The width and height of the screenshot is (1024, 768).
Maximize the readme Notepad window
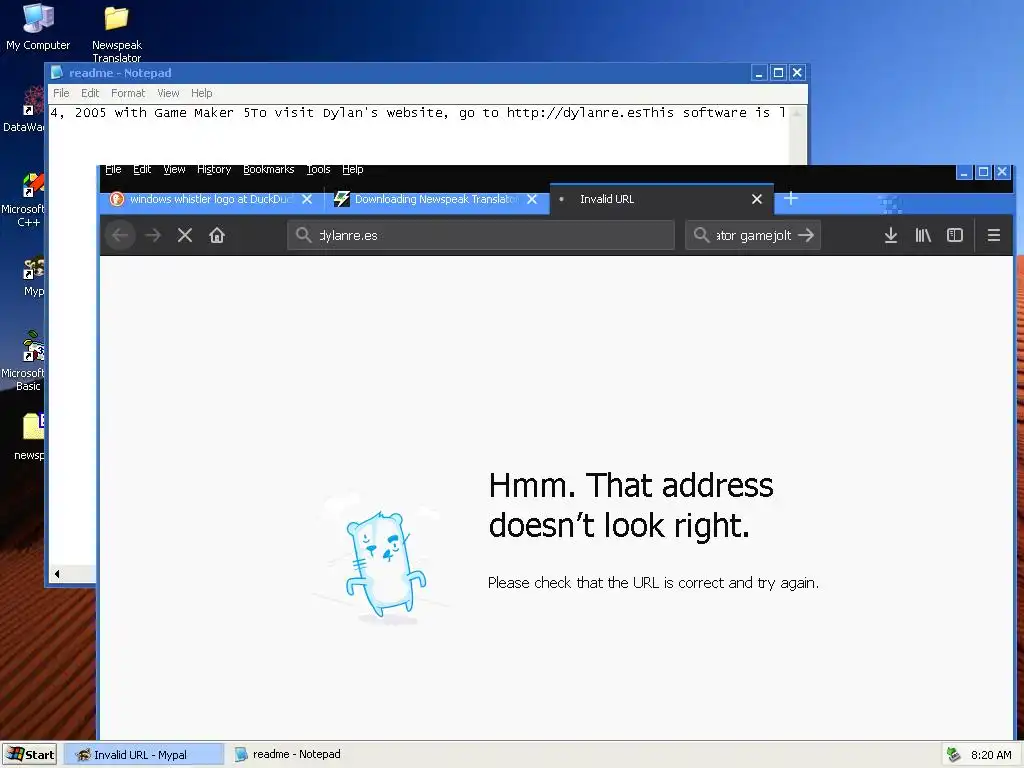pyautogui.click(x=778, y=72)
